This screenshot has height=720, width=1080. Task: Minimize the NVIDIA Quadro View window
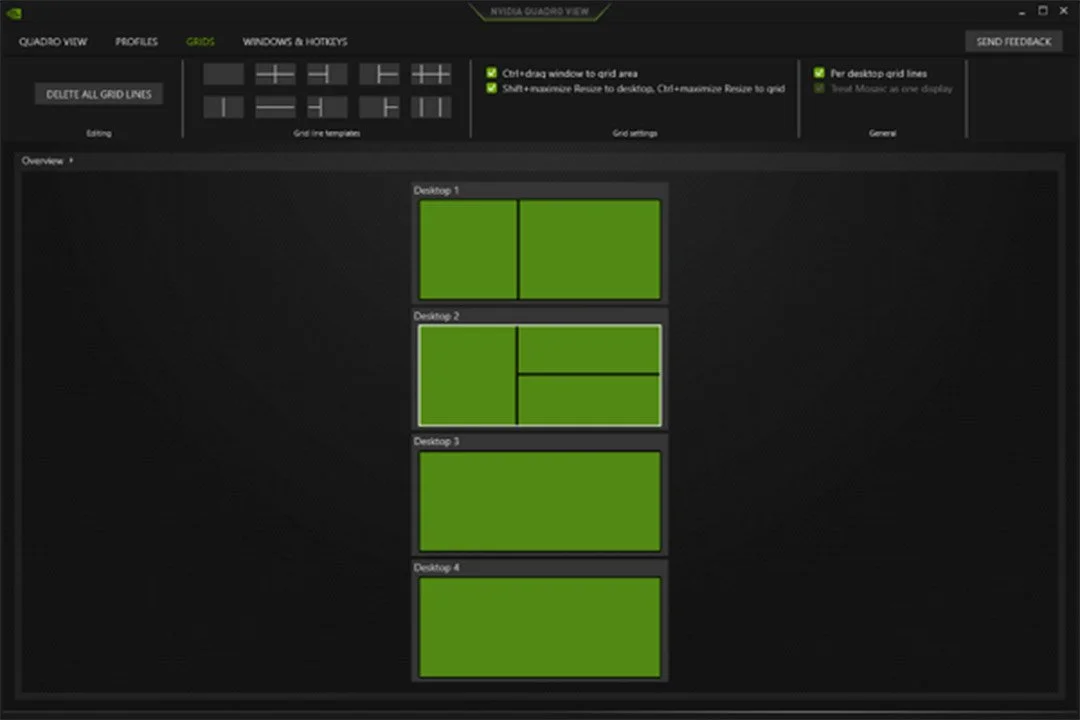1022,12
